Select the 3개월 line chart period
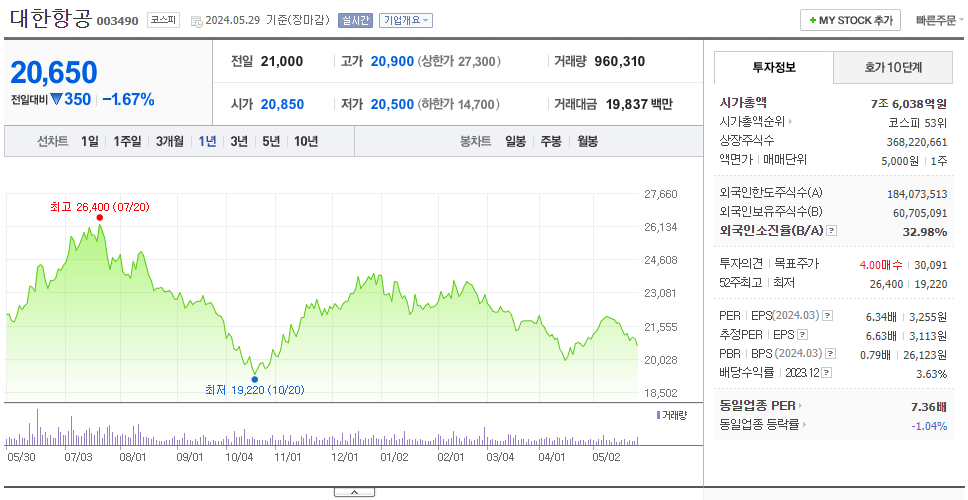This screenshot has height=500, width=968. [x=170, y=141]
